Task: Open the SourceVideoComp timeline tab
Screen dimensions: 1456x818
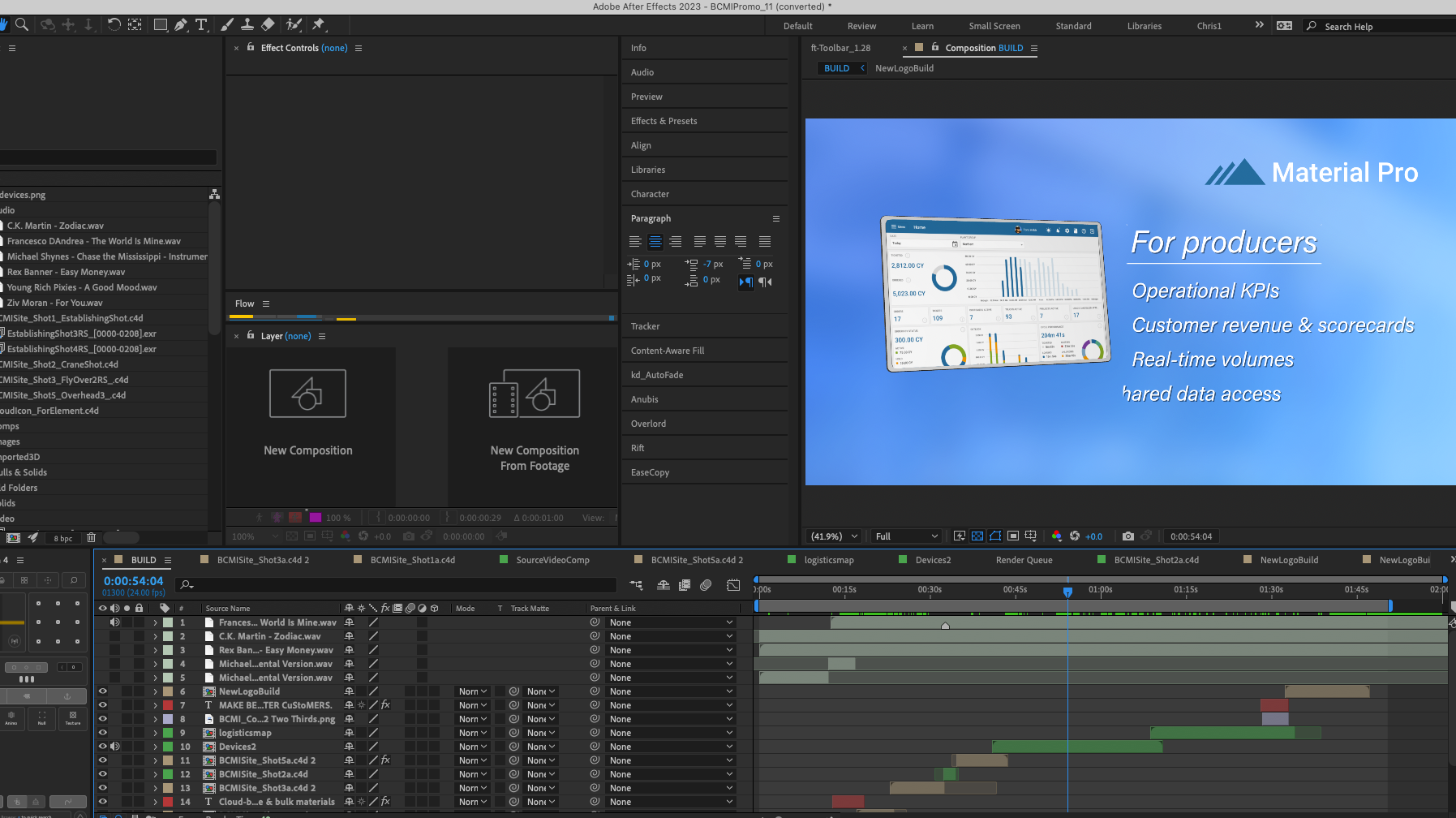Action: coord(552,560)
